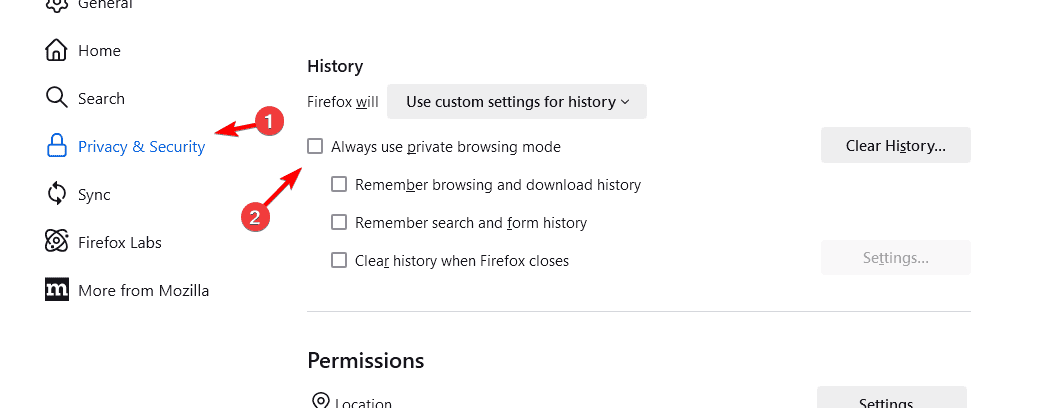Click the history Settings button

coord(895,258)
